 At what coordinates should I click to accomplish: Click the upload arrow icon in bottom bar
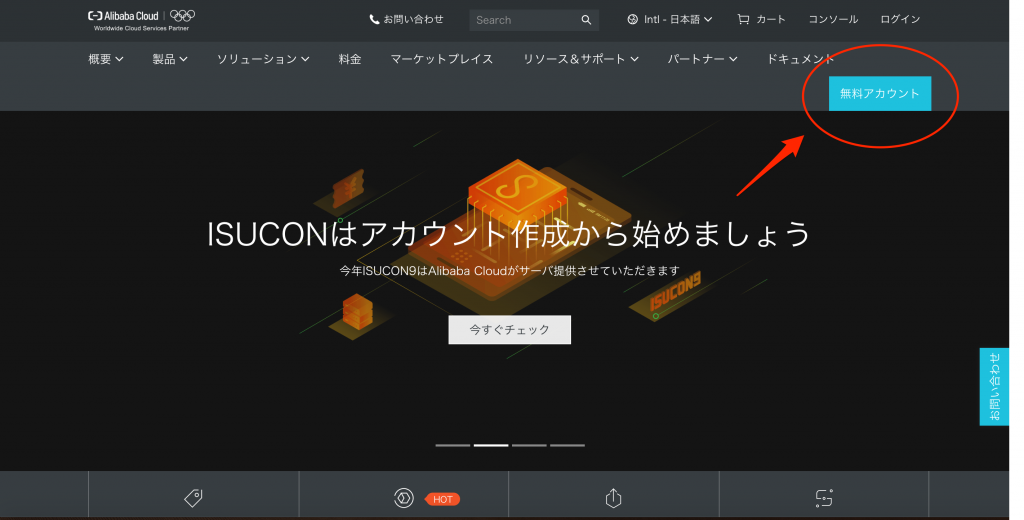click(613, 498)
